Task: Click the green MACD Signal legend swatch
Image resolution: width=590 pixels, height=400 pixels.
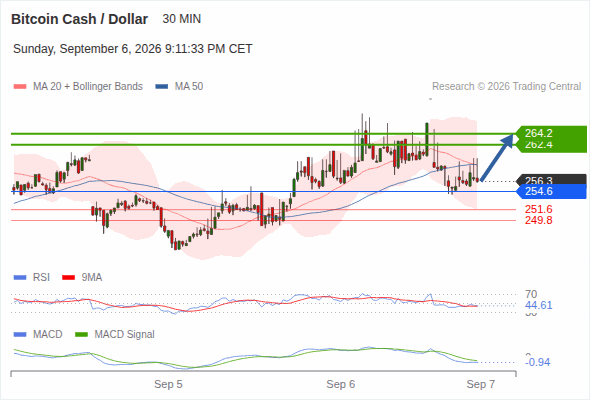Action: pos(82,335)
